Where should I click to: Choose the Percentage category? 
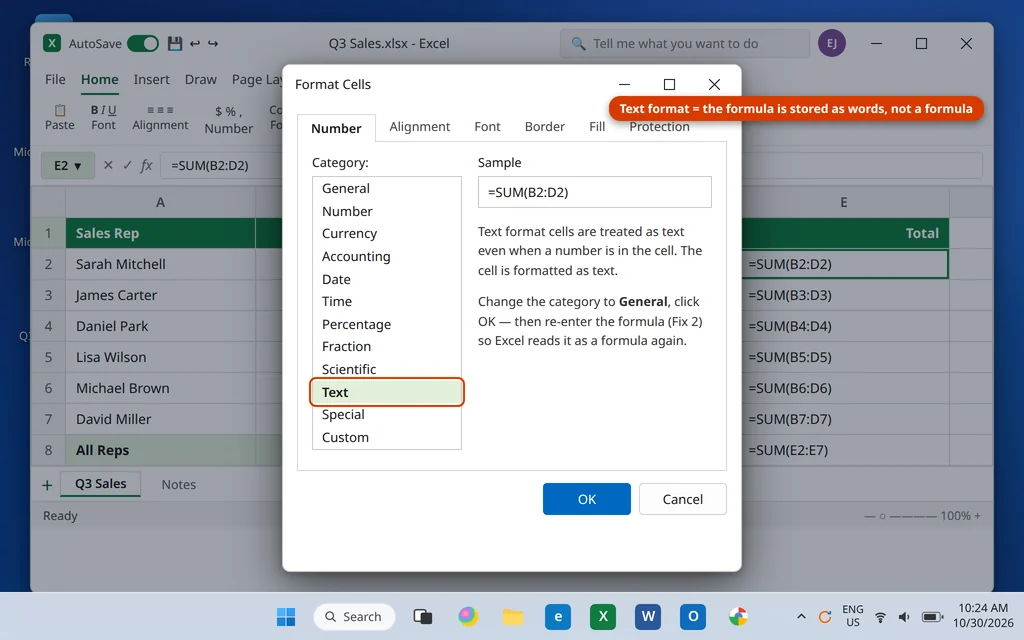coord(387,324)
